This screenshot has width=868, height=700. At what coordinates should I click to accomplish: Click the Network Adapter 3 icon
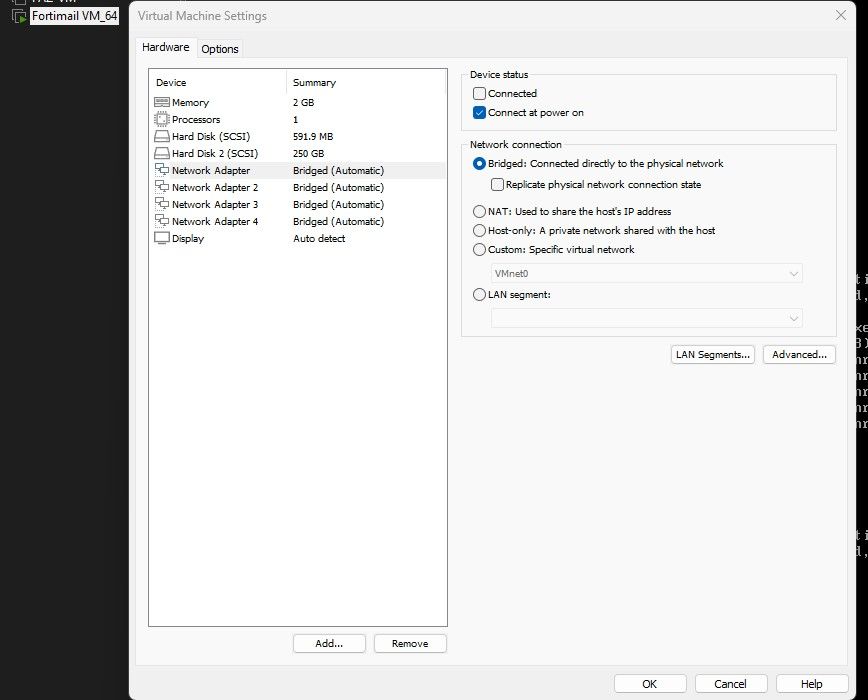click(162, 204)
